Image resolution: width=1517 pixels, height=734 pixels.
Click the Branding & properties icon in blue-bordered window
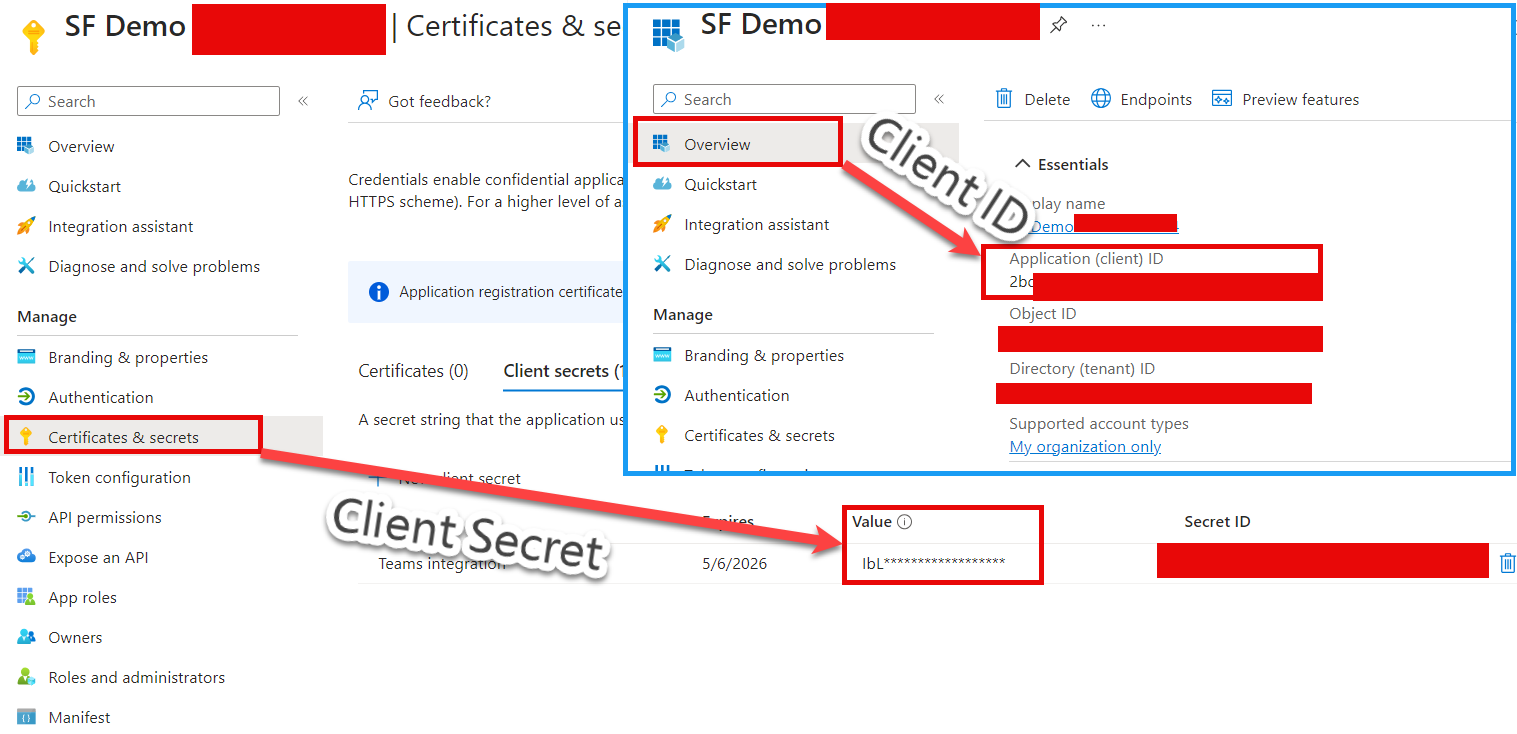662,355
